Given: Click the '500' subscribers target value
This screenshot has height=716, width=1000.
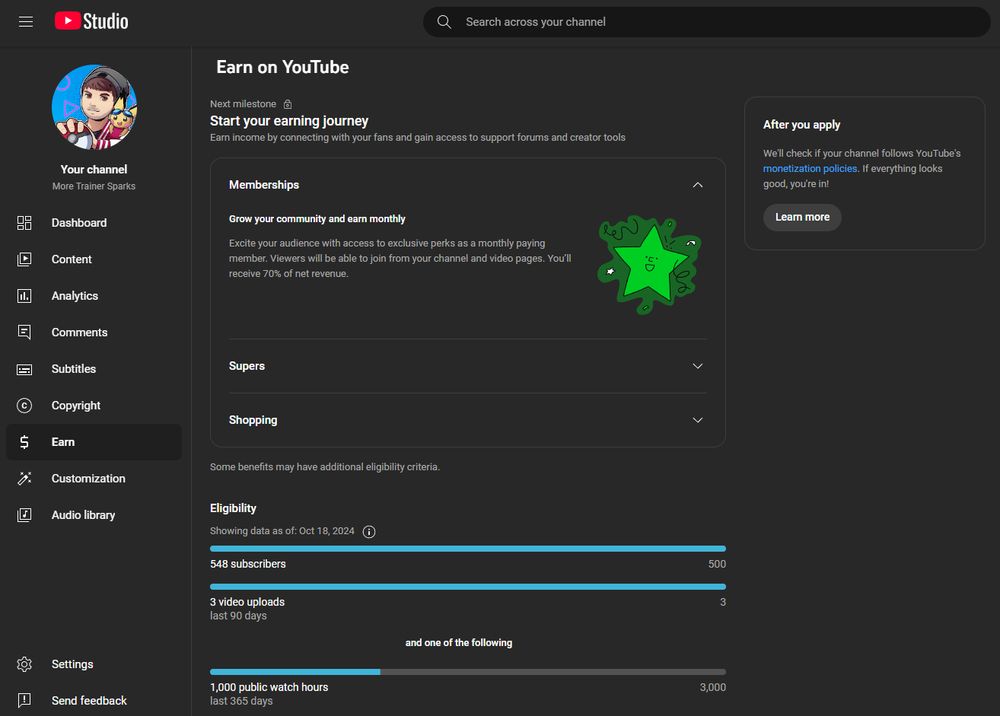Looking at the screenshot, I should pos(717,564).
